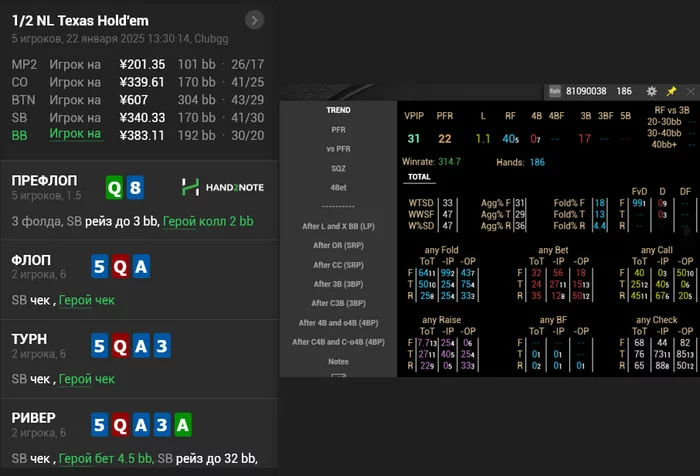Screen dimensions: 700x476
Task: Click the WWSF stat label
Action: [421, 214]
